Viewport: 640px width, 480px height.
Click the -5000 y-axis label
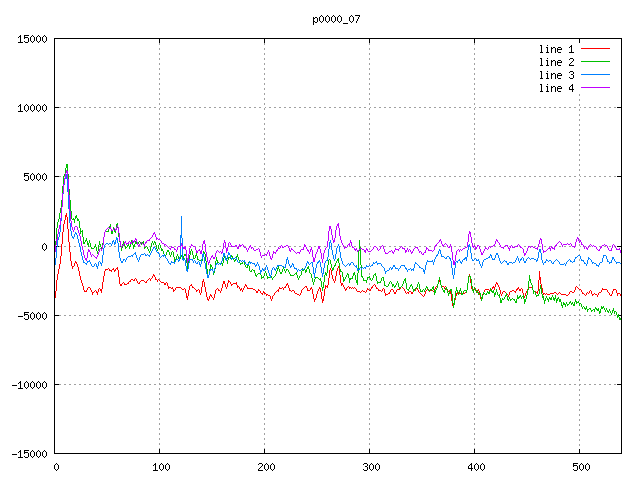tap(31, 315)
